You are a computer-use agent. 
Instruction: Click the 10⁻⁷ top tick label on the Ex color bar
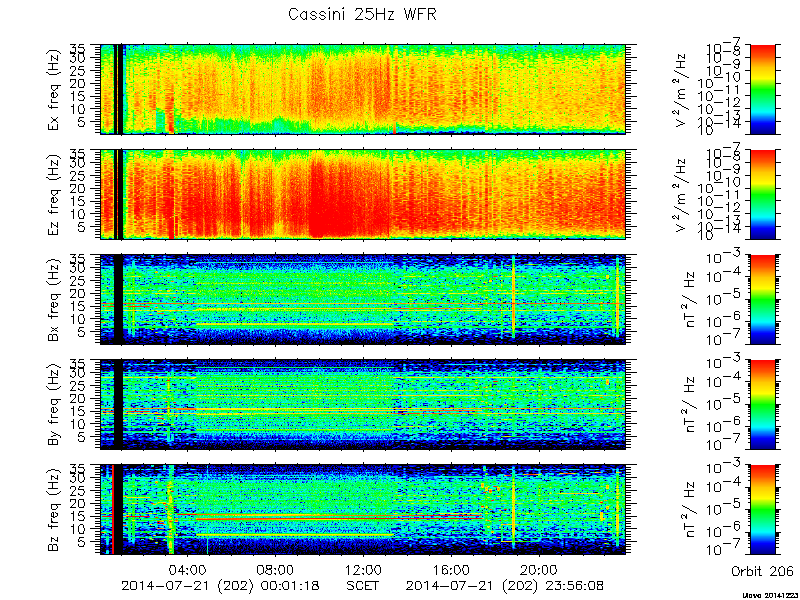tap(723, 49)
